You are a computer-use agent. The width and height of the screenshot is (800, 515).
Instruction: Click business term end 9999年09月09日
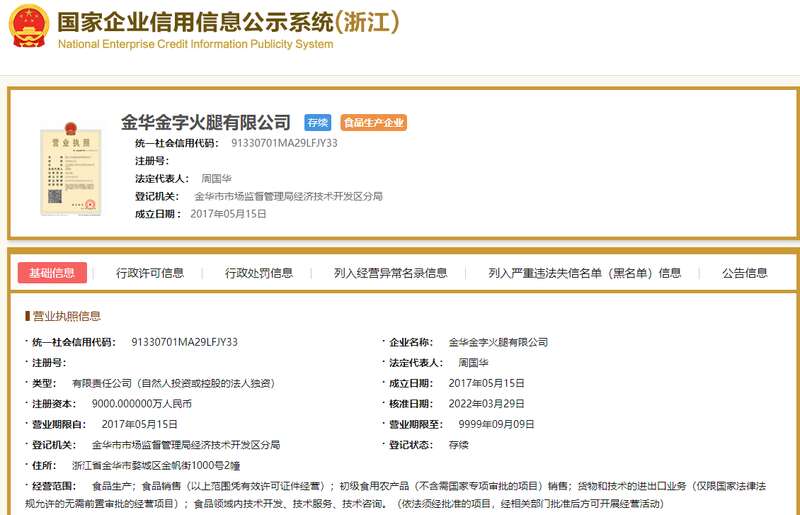tap(496, 424)
